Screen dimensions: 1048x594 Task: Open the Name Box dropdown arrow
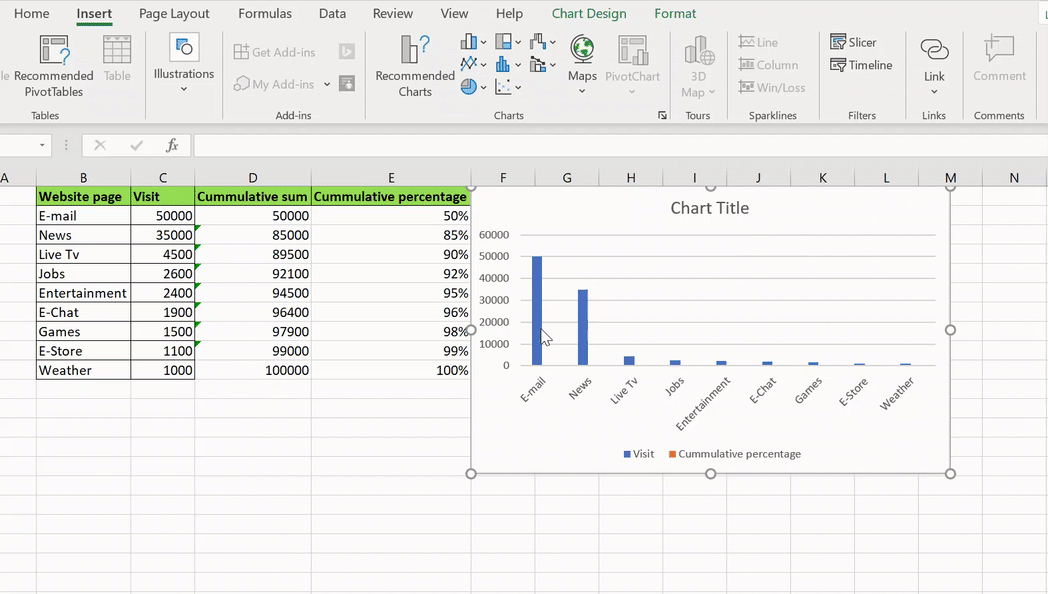42,145
